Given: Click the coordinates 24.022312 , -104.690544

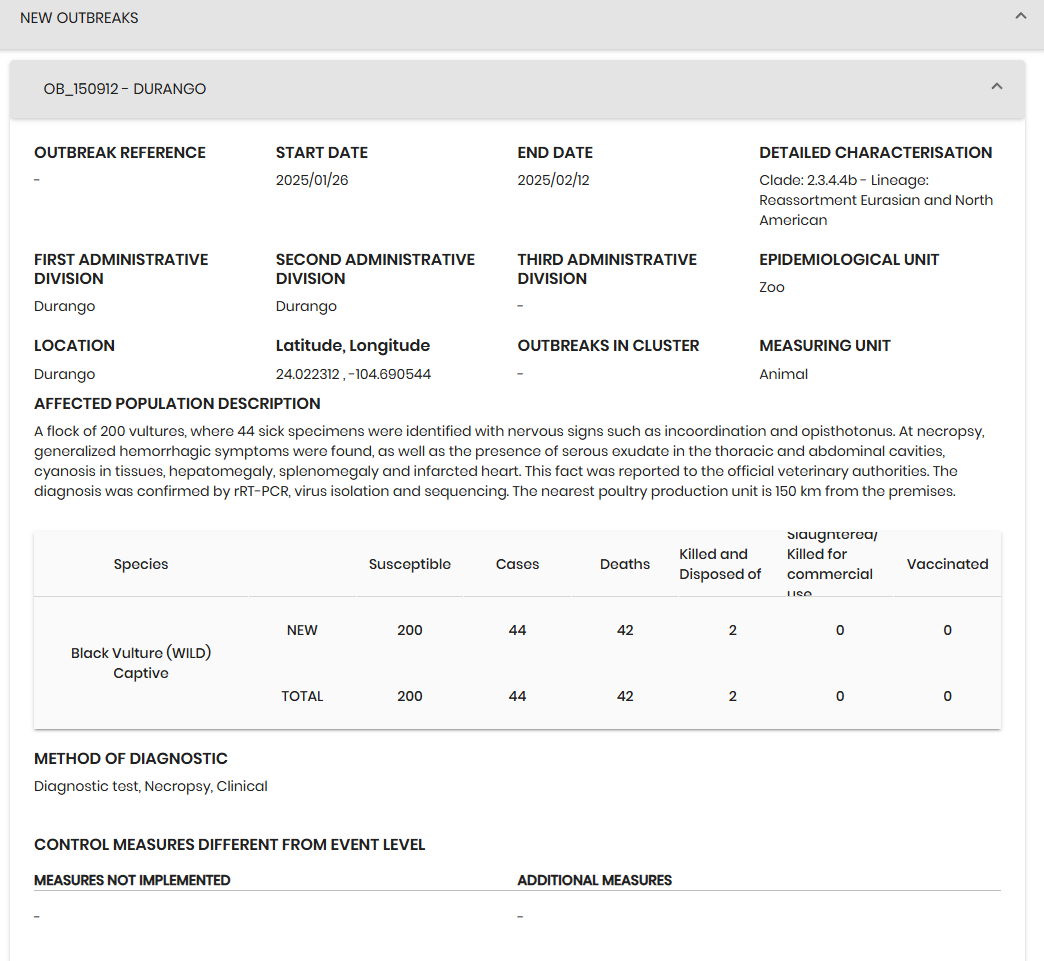Looking at the screenshot, I should click(x=353, y=374).
